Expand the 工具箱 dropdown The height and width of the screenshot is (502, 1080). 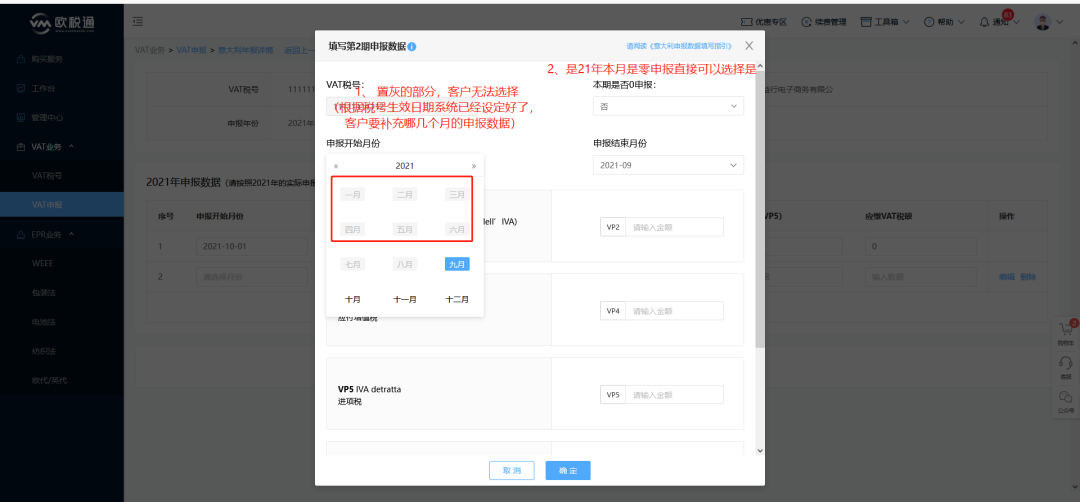tap(885, 22)
